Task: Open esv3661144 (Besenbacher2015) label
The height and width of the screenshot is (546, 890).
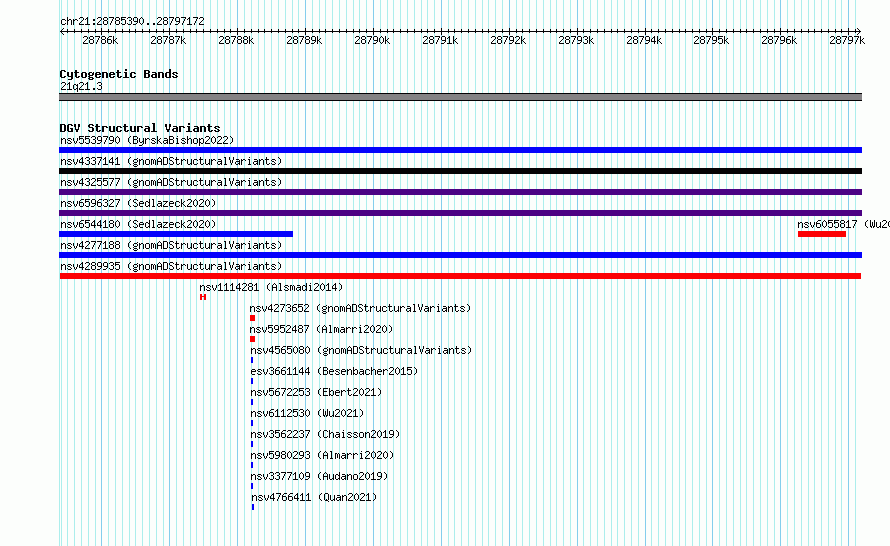Action: click(334, 371)
